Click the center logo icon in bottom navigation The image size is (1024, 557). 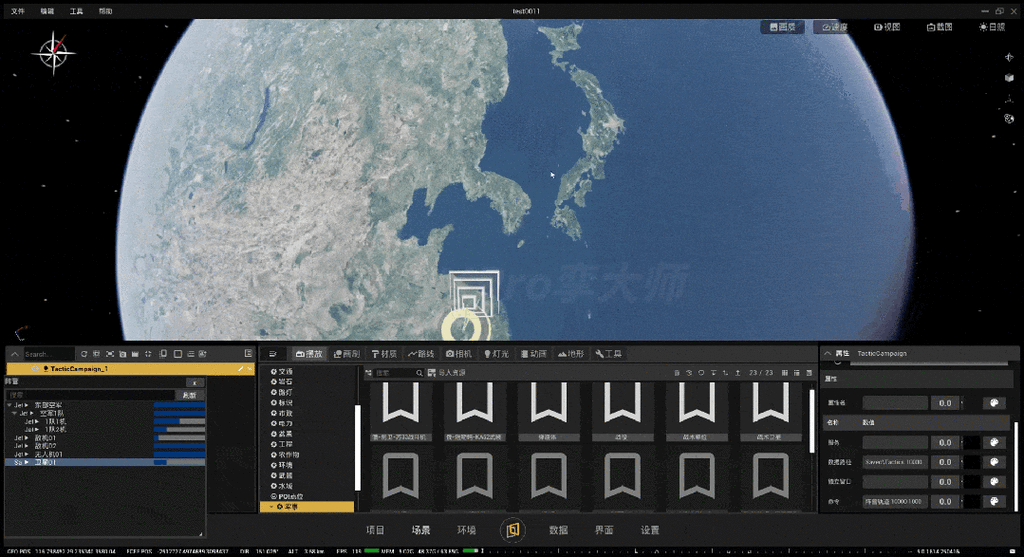tap(513, 530)
